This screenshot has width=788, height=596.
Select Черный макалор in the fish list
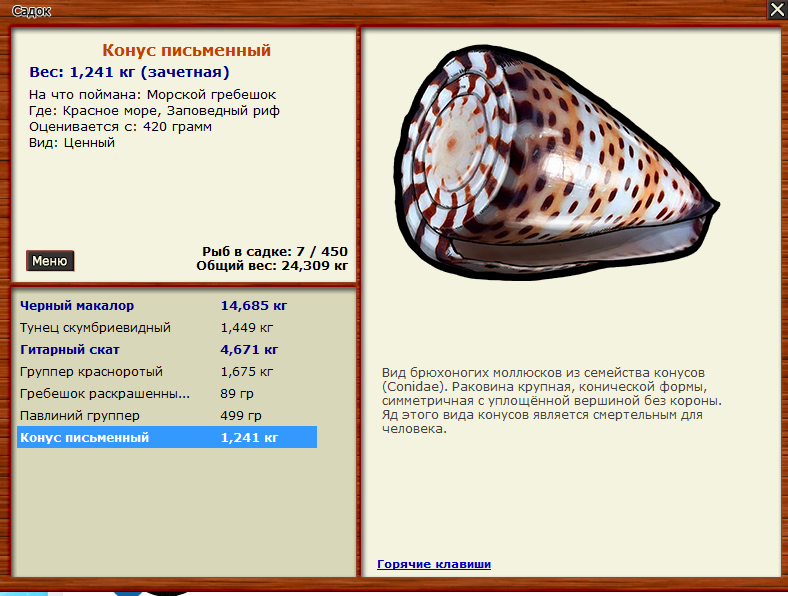coord(167,306)
